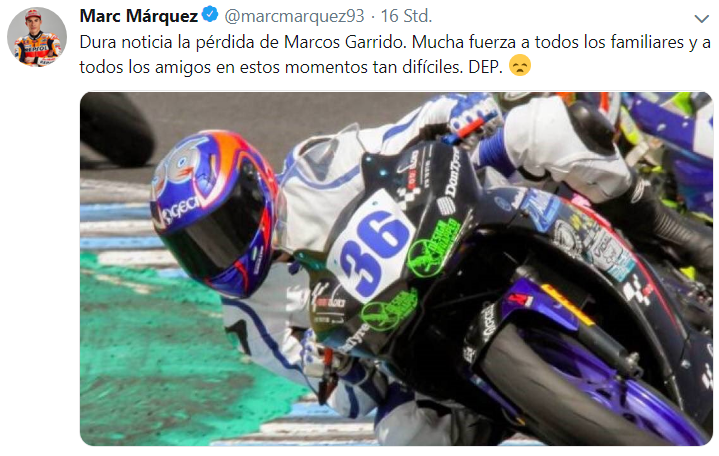Image resolution: width=719 pixels, height=456 pixels.
Task: Click the rider's white glove in photo
Action: [475, 118]
